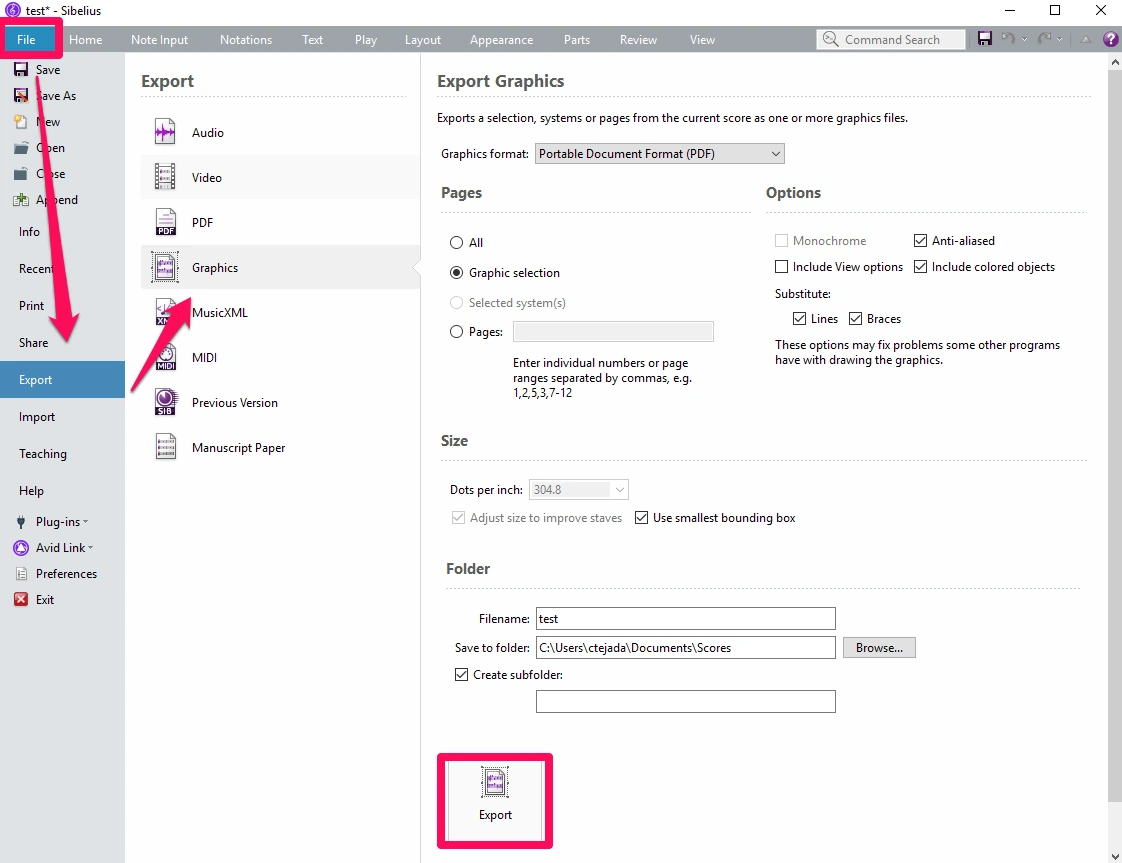Uncheck Include colored objects
1122x863 pixels.
coord(920,267)
